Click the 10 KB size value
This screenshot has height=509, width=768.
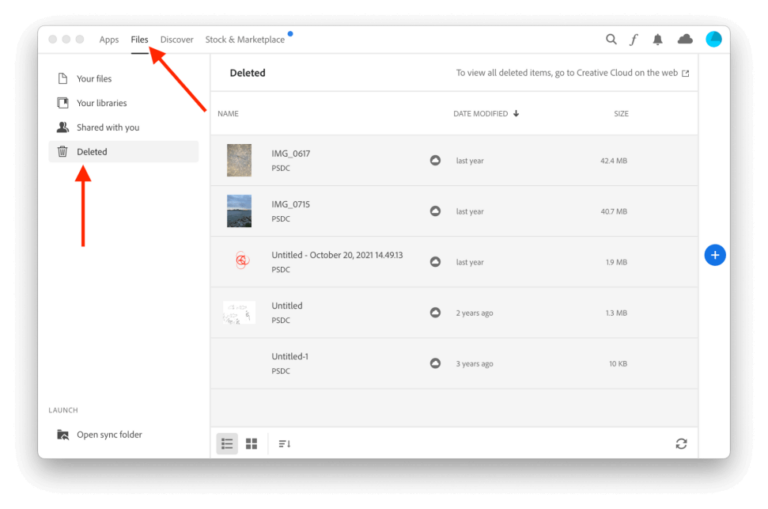pyautogui.click(x=618, y=364)
